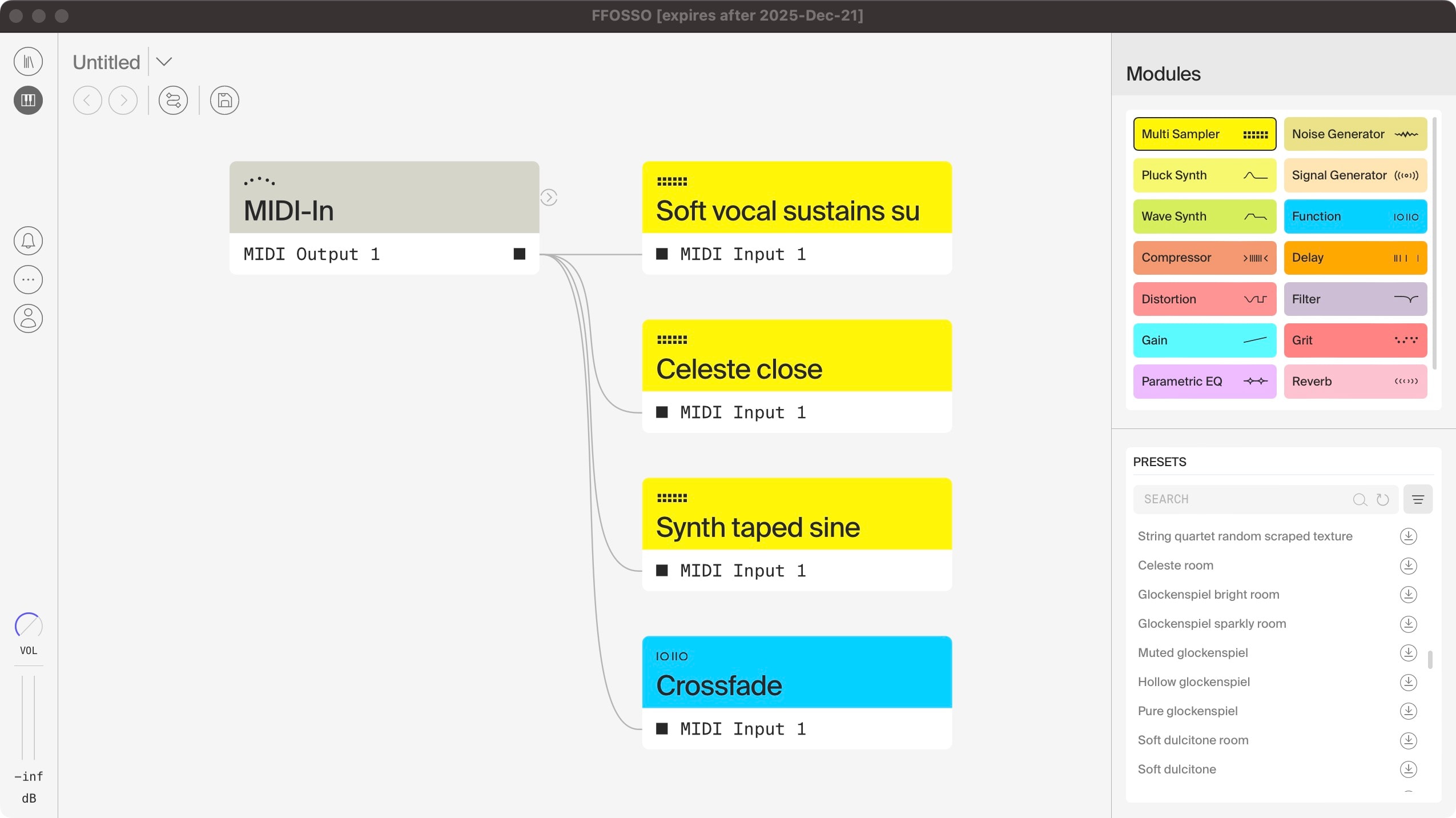Image resolution: width=1456 pixels, height=818 pixels.
Task: Toggle MIDI Input 1 on Crossfade module
Action: pyautogui.click(x=662, y=728)
